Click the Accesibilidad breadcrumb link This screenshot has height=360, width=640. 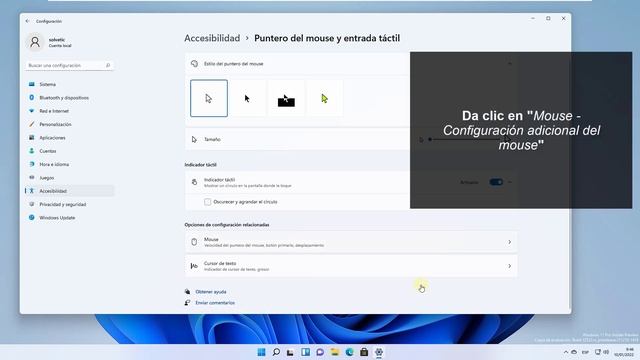click(212, 38)
